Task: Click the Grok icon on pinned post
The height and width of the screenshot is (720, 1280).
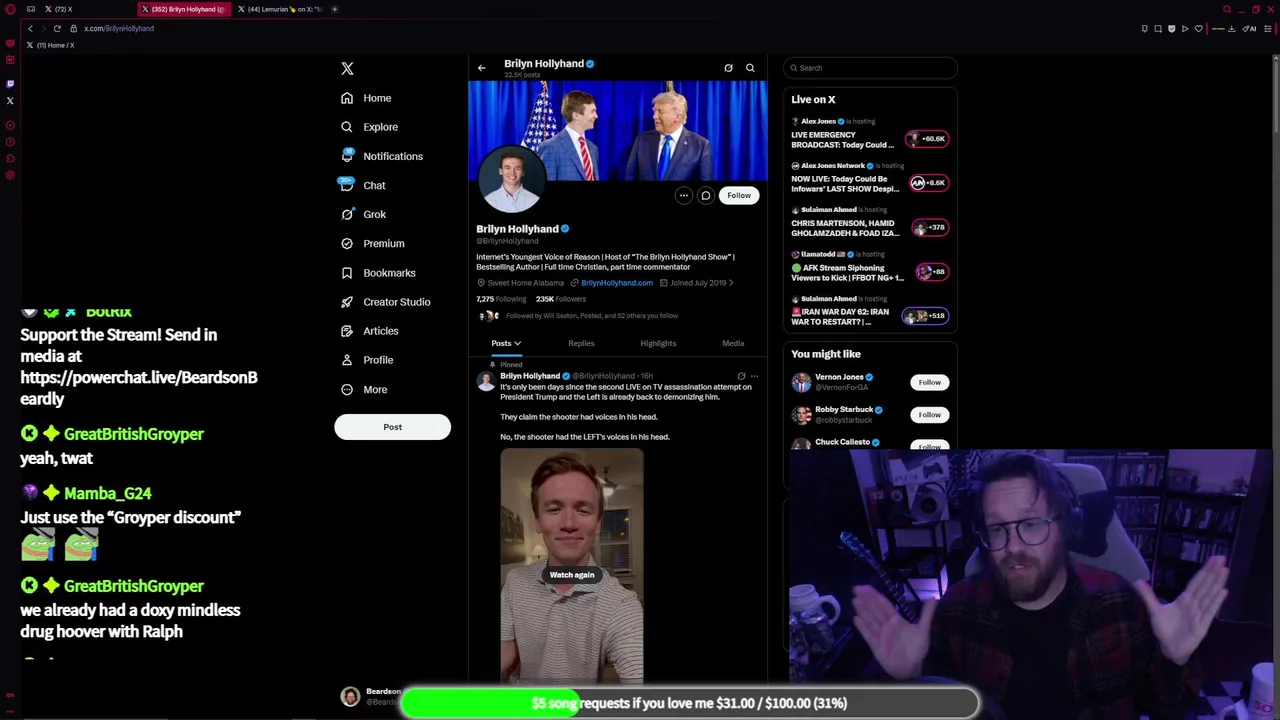Action: [741, 376]
